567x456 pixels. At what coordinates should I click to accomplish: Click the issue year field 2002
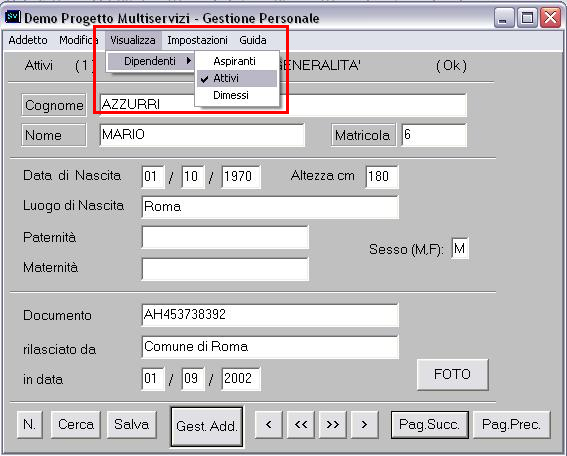click(240, 379)
